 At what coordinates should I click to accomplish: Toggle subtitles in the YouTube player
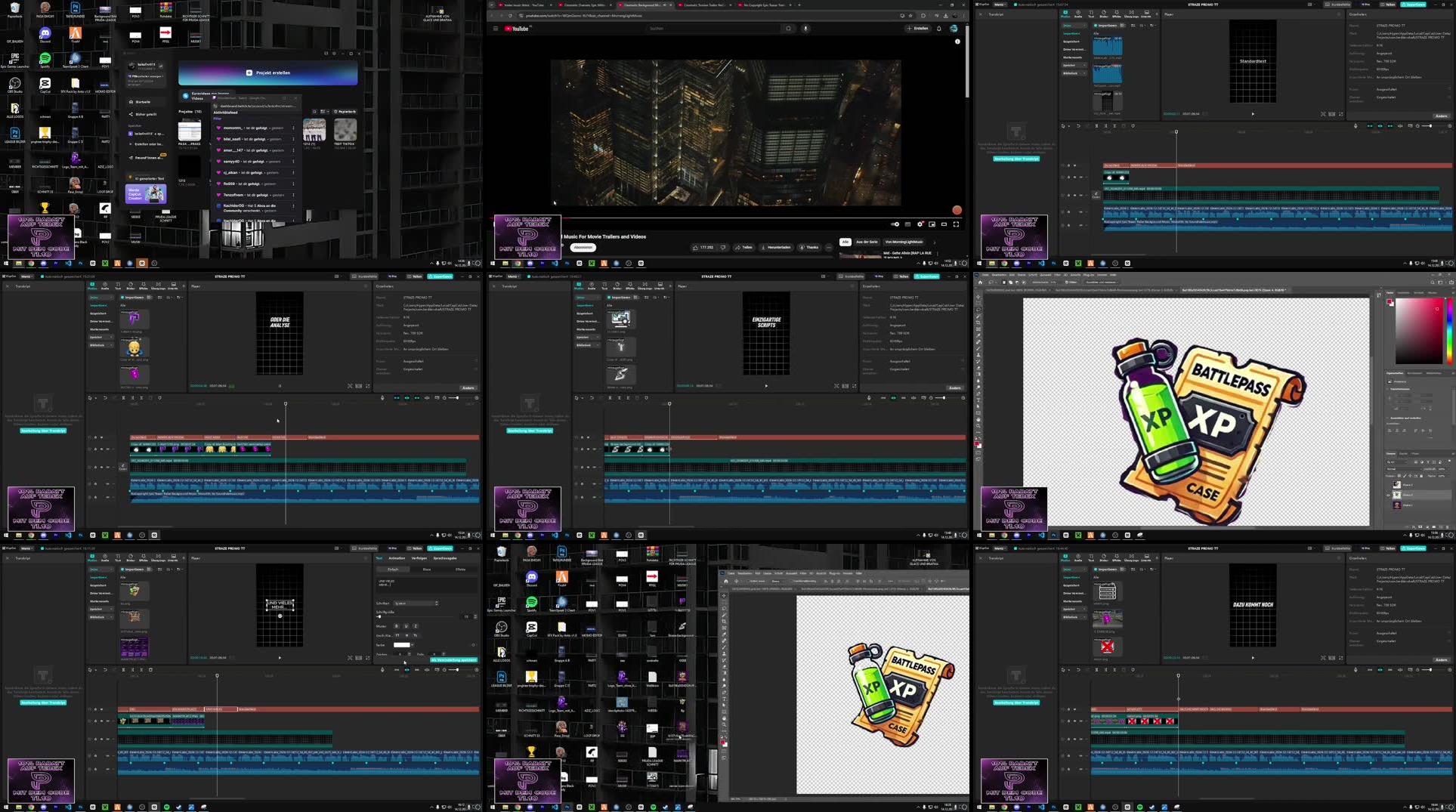point(908,224)
